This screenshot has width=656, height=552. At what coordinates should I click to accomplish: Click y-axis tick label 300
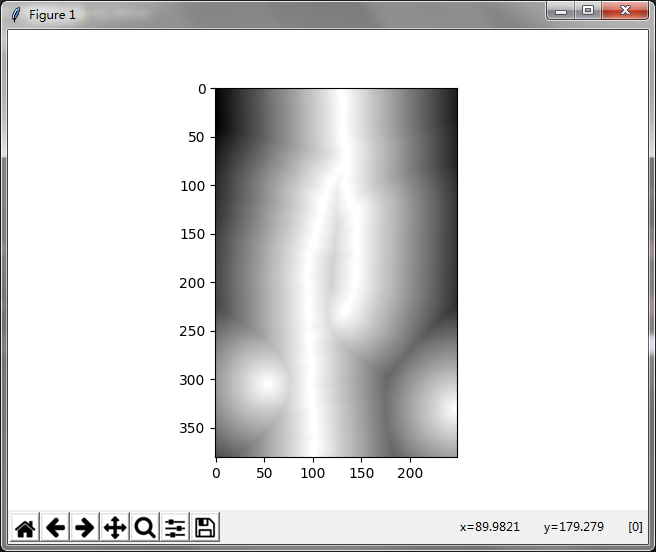192,380
